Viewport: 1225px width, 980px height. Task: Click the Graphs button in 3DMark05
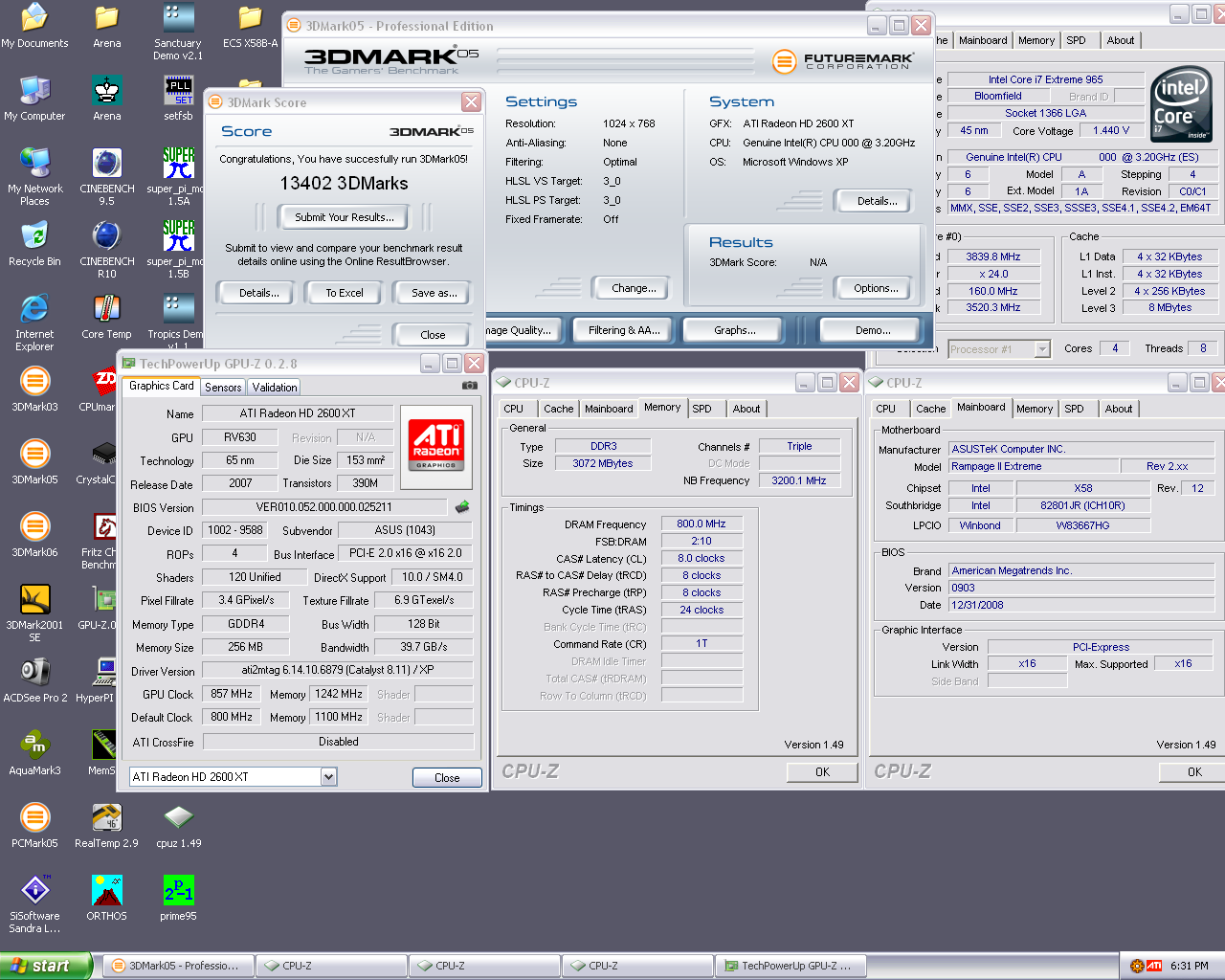[734, 330]
